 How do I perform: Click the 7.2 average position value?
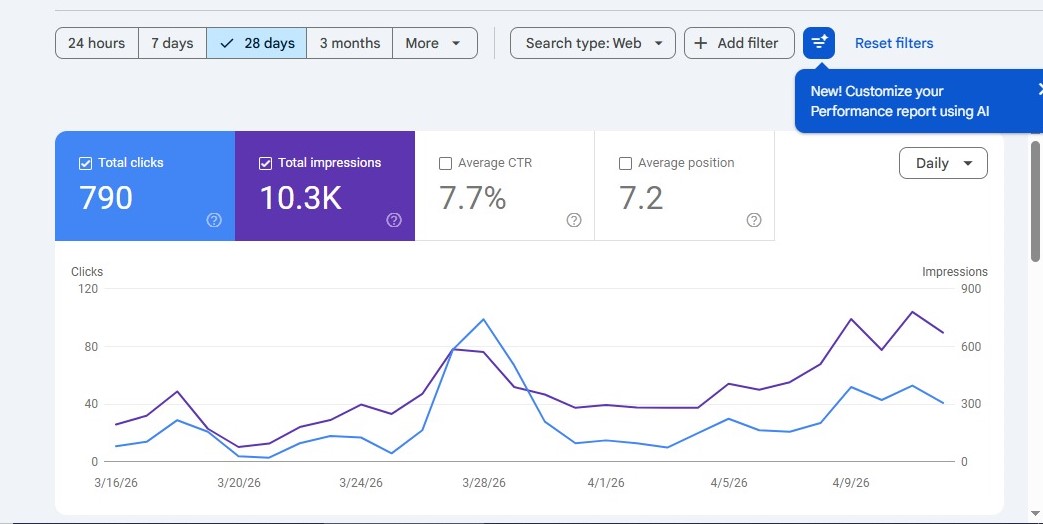pos(641,198)
